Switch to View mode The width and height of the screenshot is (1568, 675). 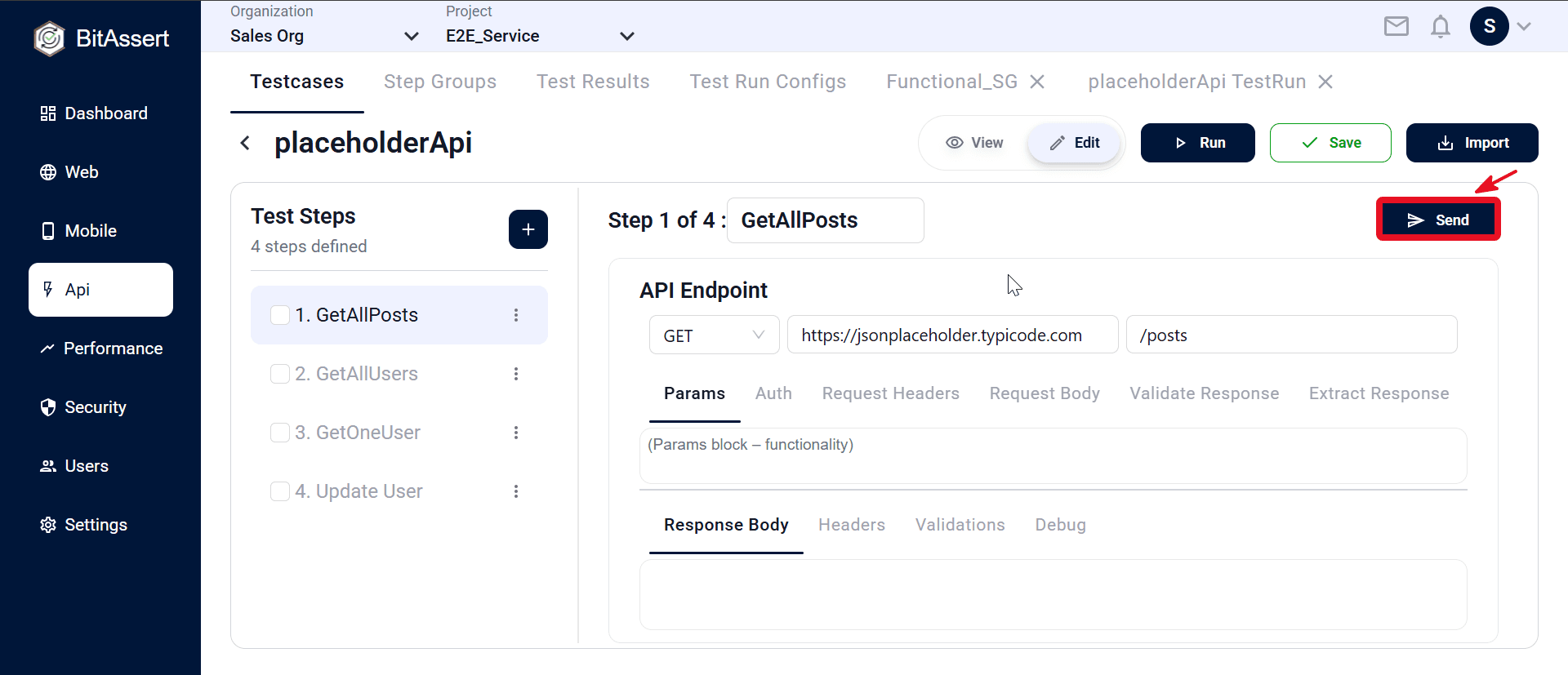click(974, 143)
